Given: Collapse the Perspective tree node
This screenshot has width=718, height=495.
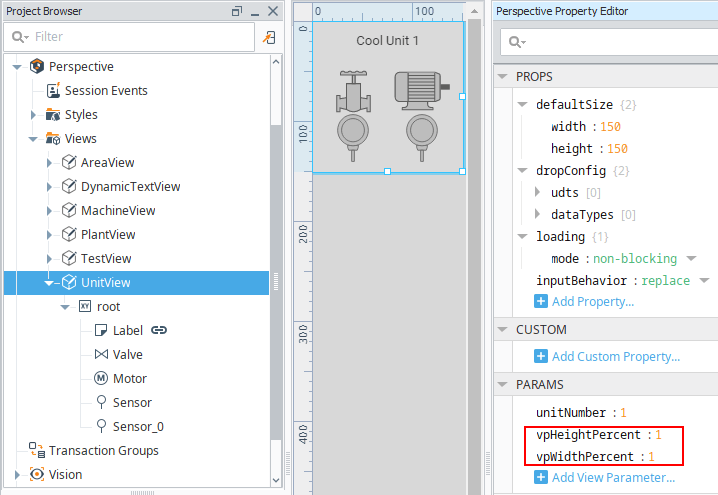Looking at the screenshot, I should tap(17, 67).
